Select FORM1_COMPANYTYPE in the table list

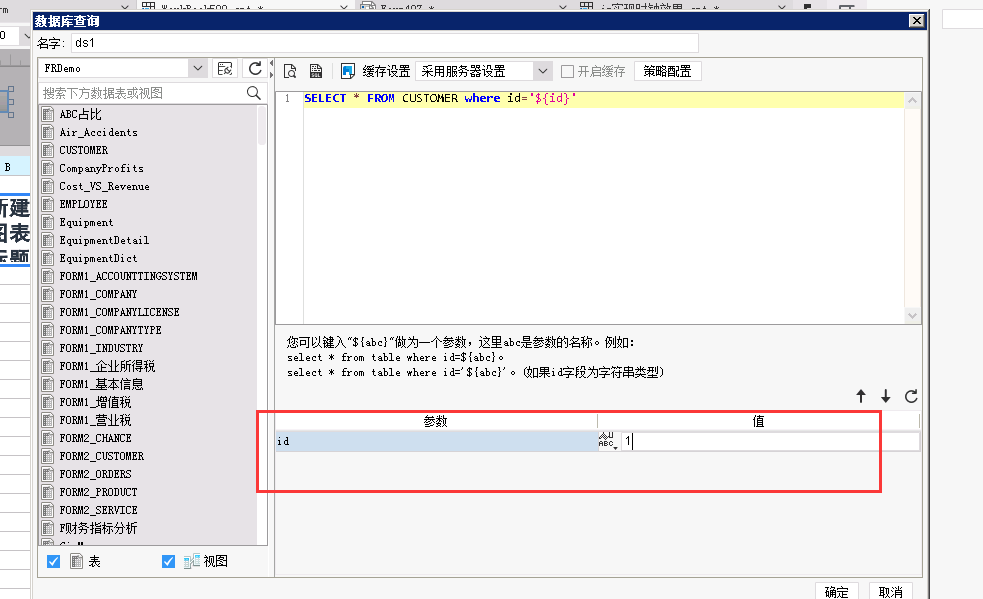coord(110,330)
